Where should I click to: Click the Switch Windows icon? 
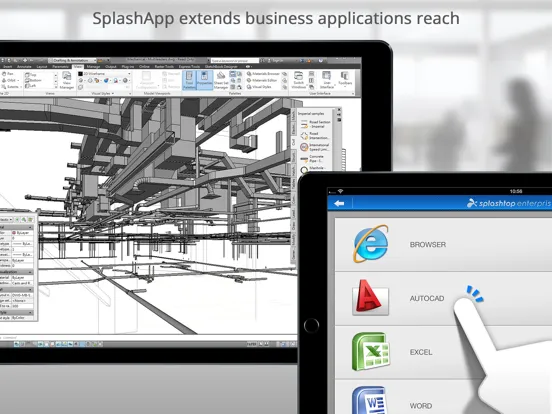coord(299,80)
